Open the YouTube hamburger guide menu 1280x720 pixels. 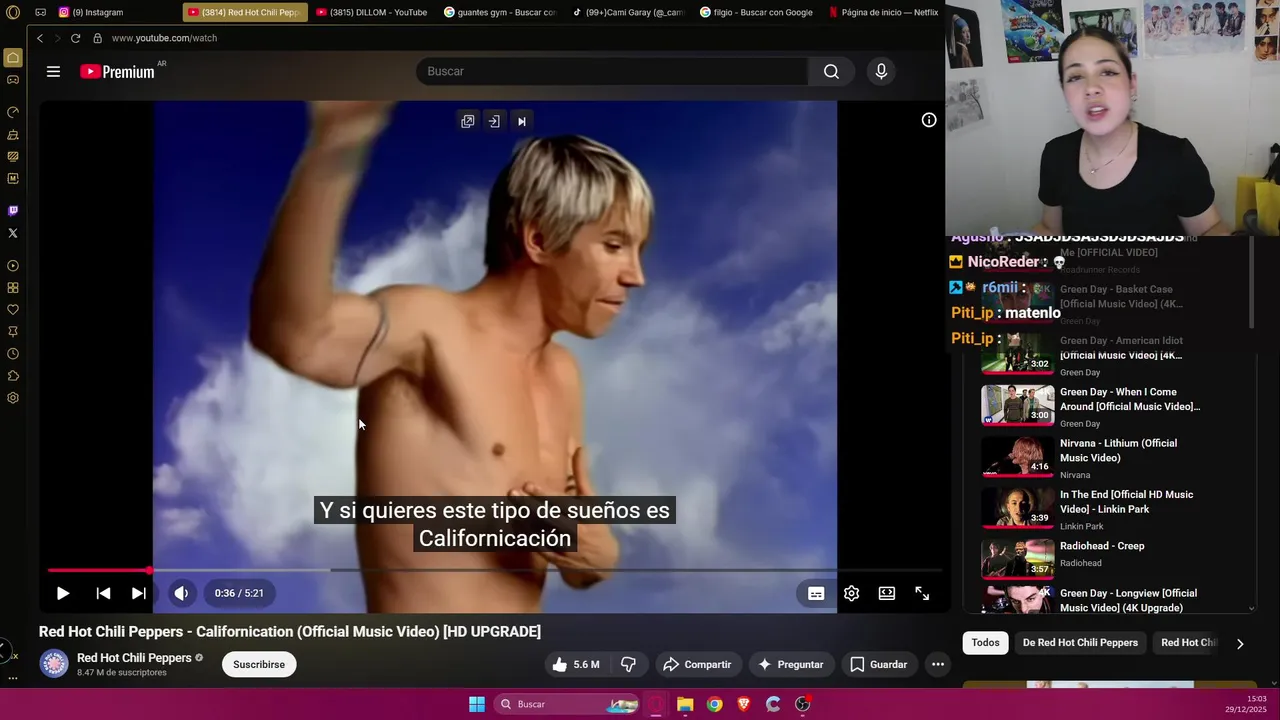click(53, 71)
